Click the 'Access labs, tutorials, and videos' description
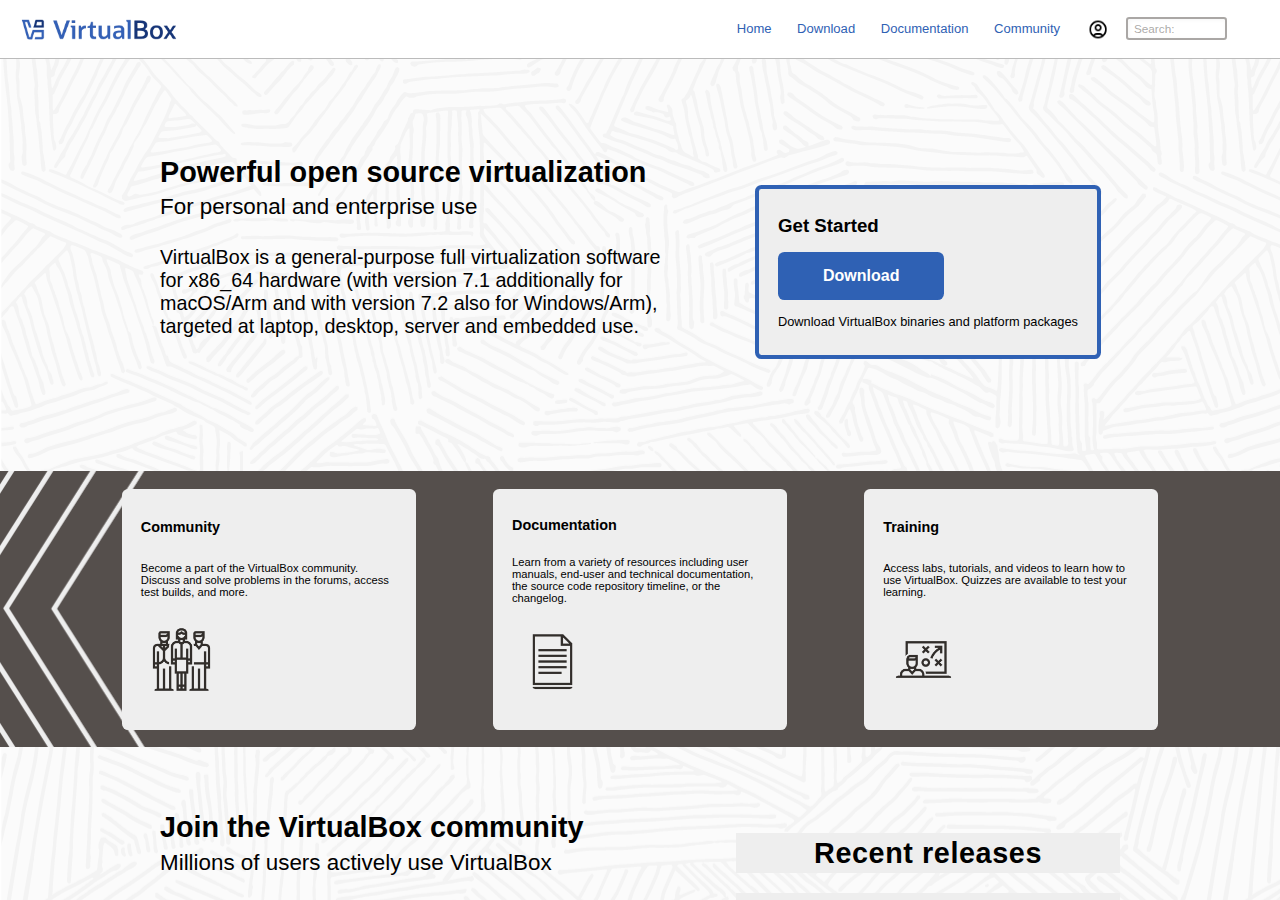The image size is (1280, 900). coord(1005,580)
